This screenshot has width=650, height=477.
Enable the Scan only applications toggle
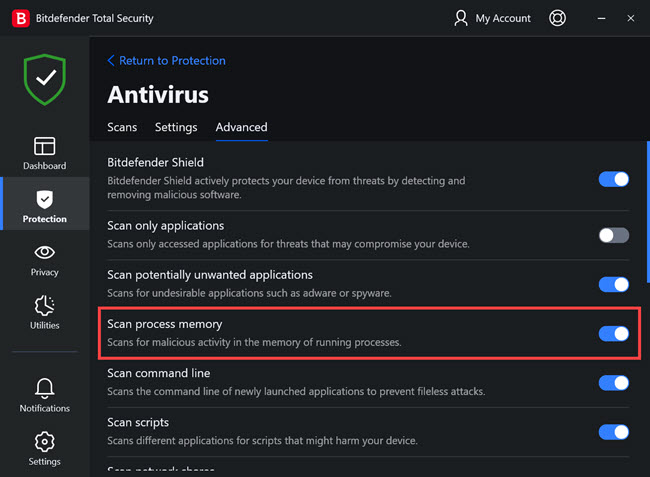tap(614, 235)
